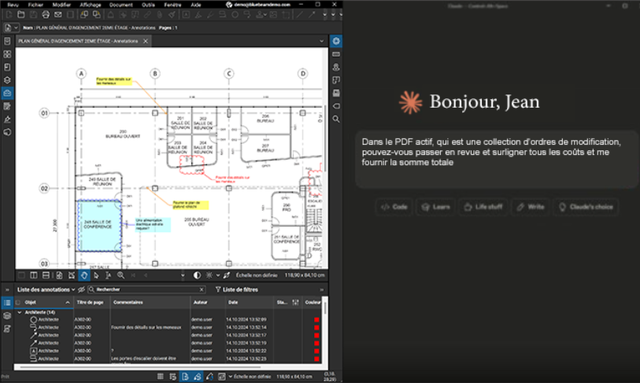Select the Pan hand tool in navigation bar
640x383 pixels.
[84, 276]
